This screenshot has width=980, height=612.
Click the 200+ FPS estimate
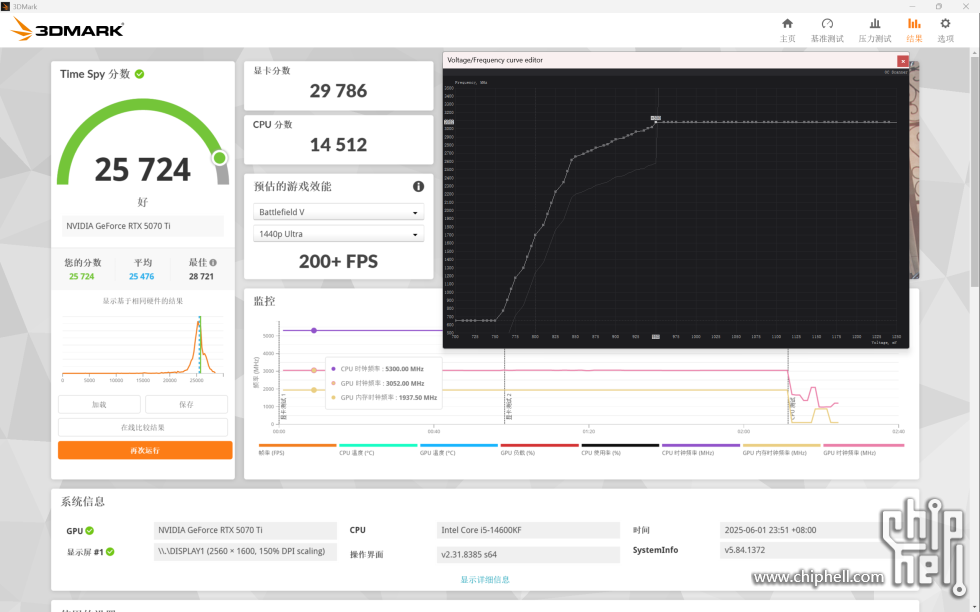338,261
